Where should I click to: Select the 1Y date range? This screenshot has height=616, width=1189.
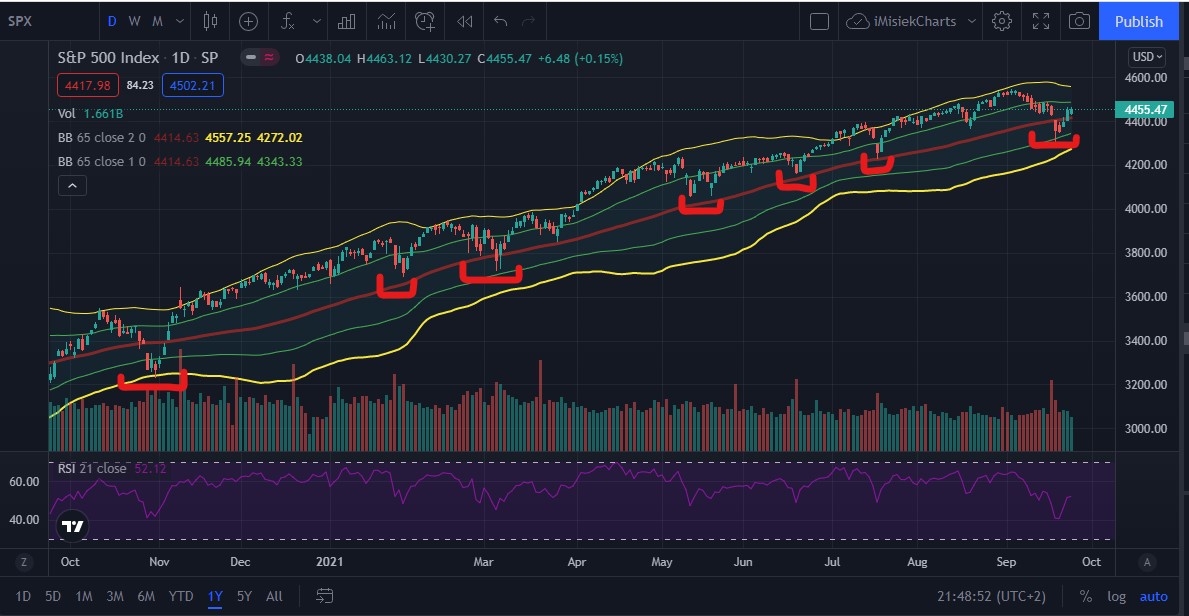215,596
